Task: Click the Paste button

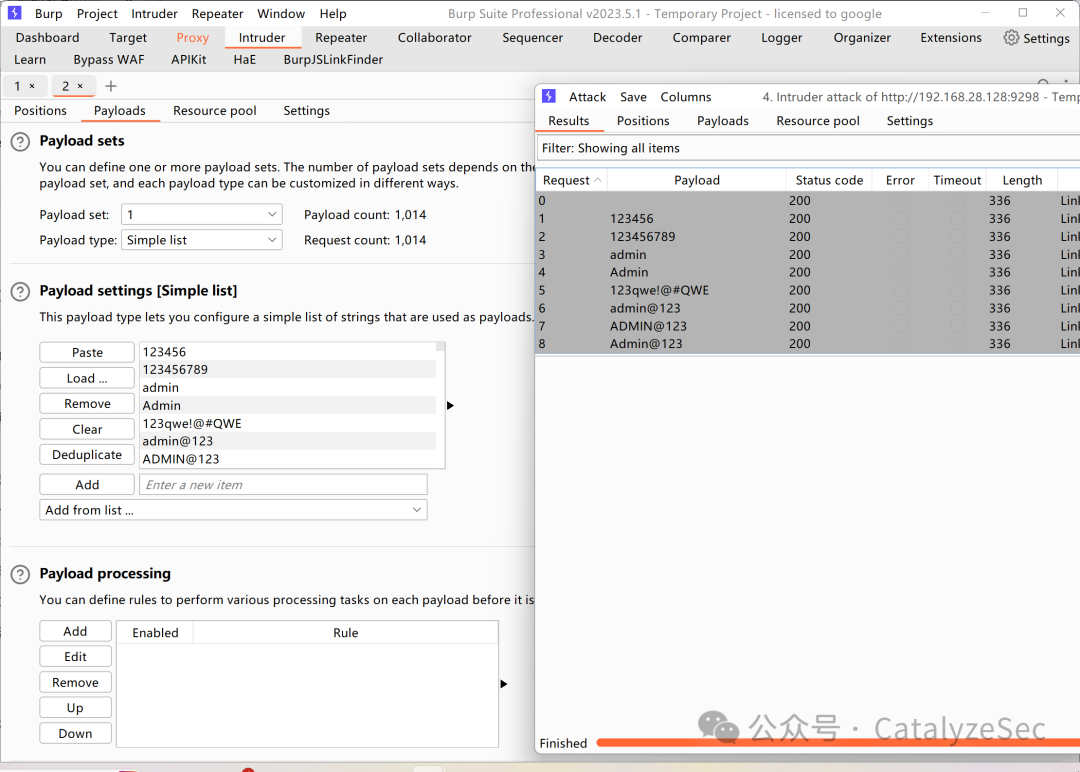Action: pyautogui.click(x=87, y=353)
